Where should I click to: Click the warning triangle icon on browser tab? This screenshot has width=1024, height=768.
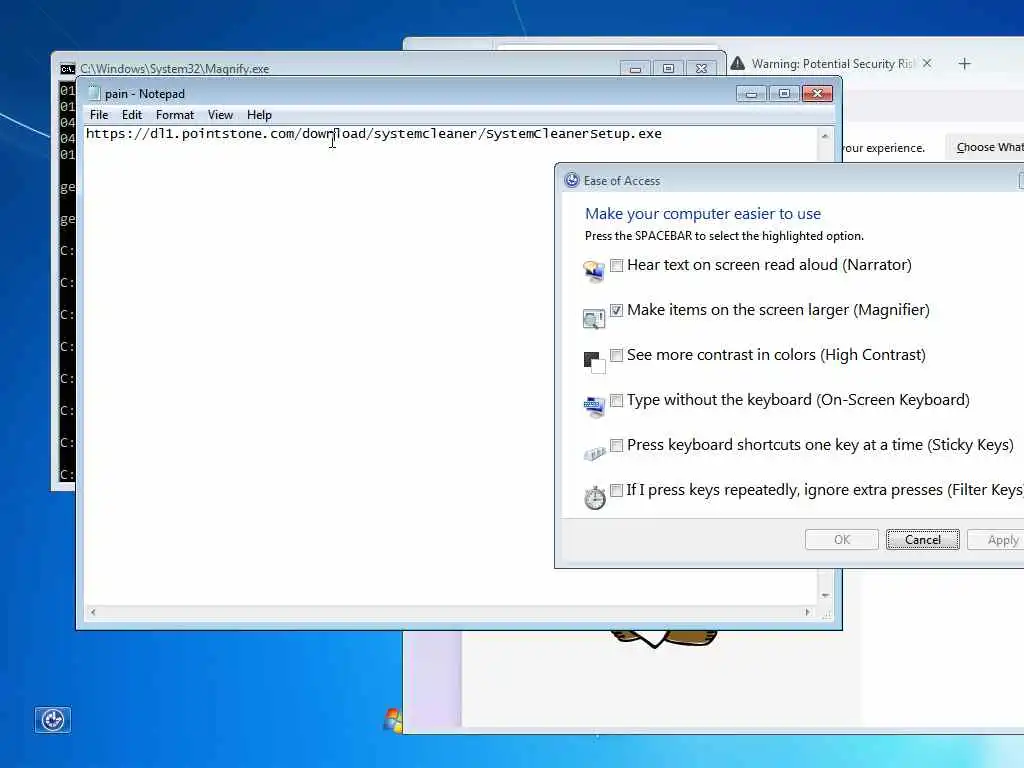(738, 63)
